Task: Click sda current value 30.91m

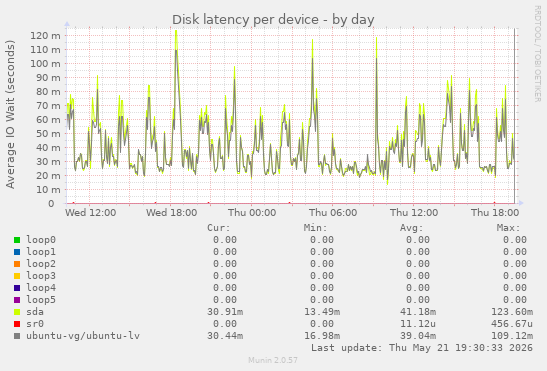Action: [225, 312]
